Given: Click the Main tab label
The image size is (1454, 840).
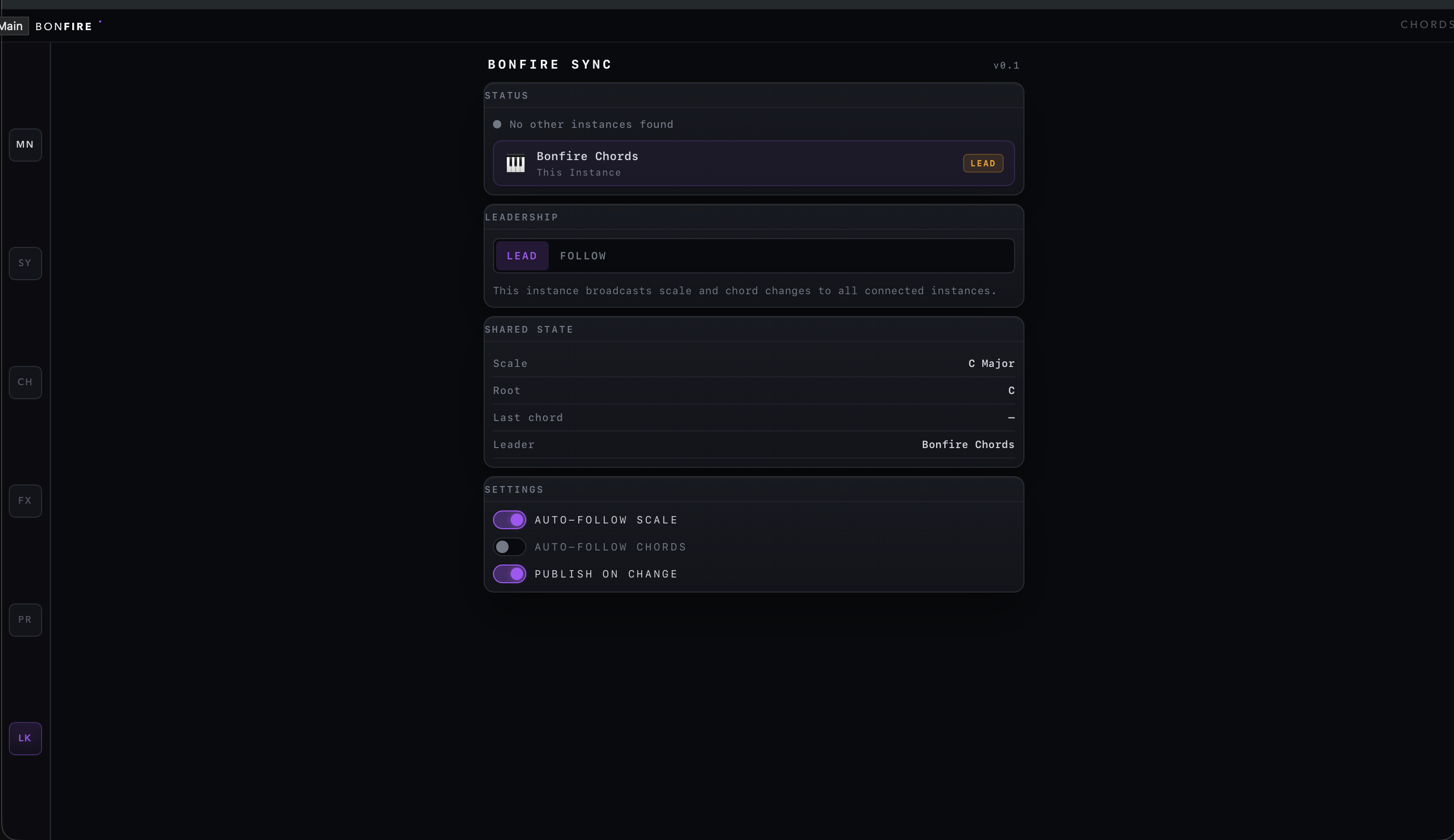Looking at the screenshot, I should click(x=12, y=27).
